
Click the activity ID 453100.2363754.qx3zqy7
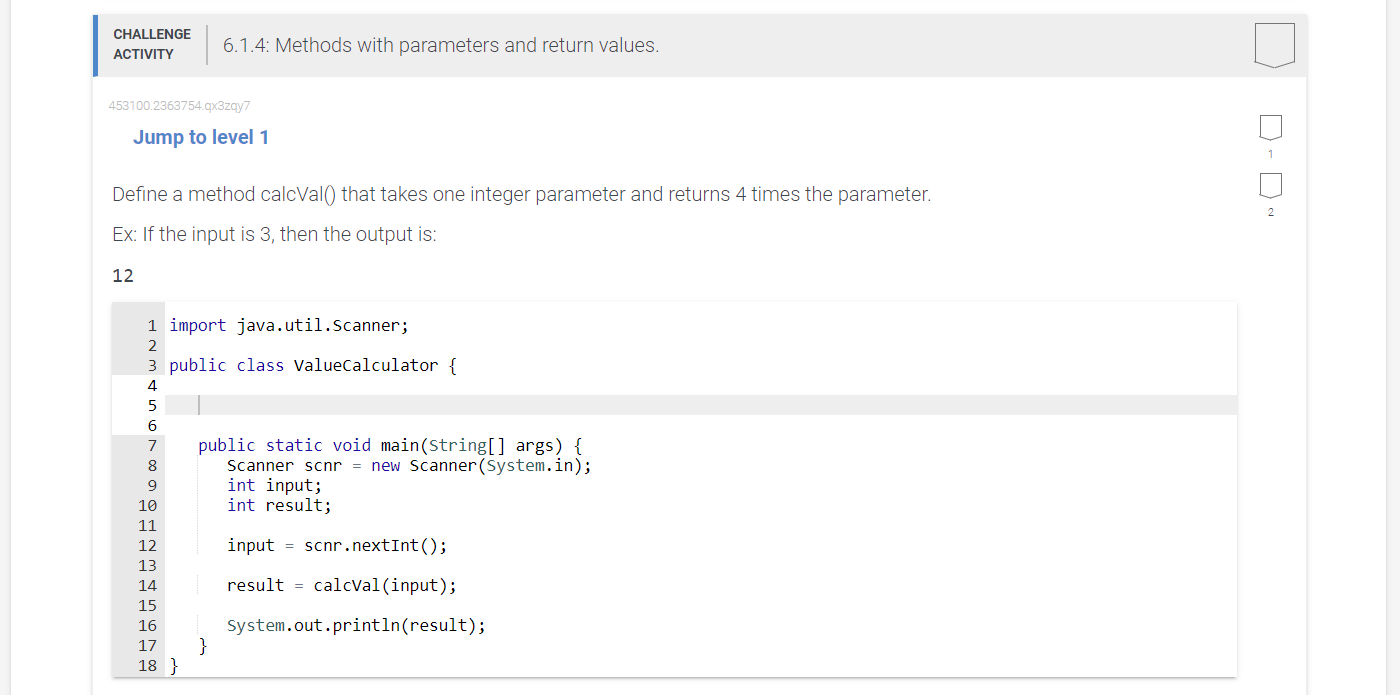point(178,105)
